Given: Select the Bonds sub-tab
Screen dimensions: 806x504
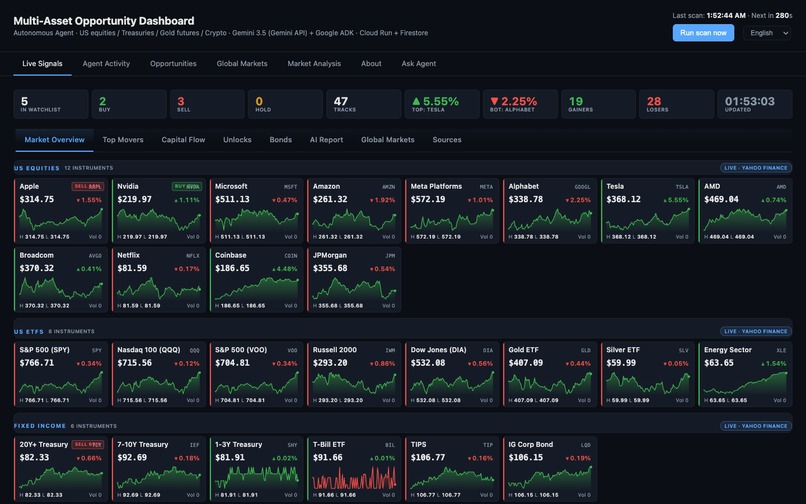Looking at the screenshot, I should click(x=281, y=140).
